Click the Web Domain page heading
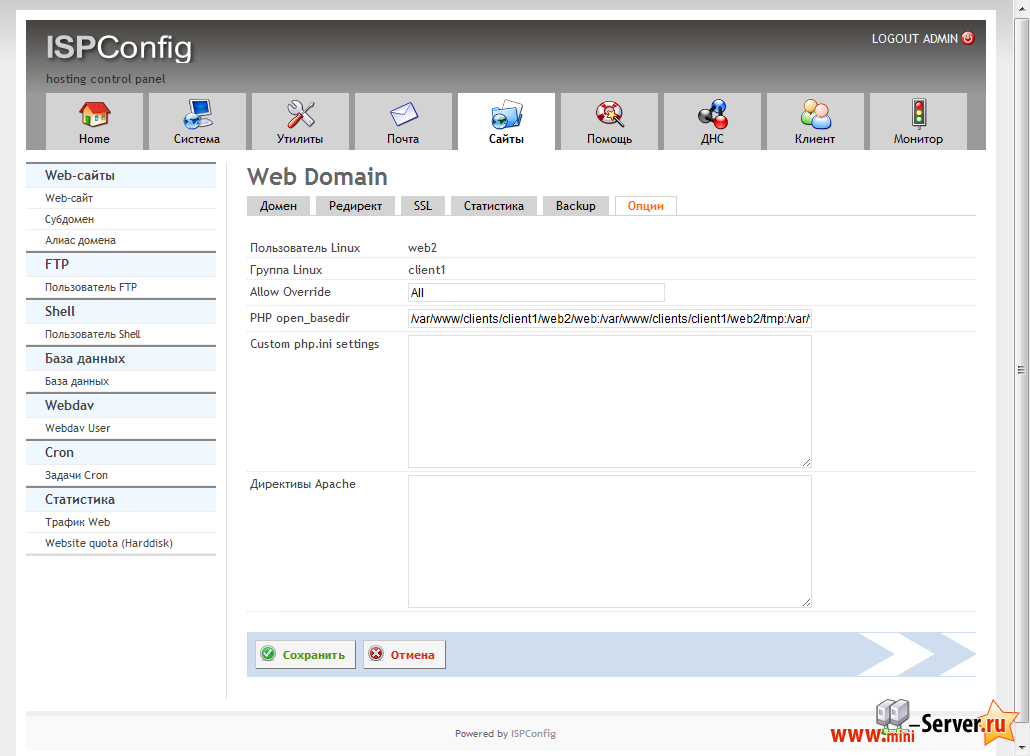The image size is (1030, 756). pos(317,177)
